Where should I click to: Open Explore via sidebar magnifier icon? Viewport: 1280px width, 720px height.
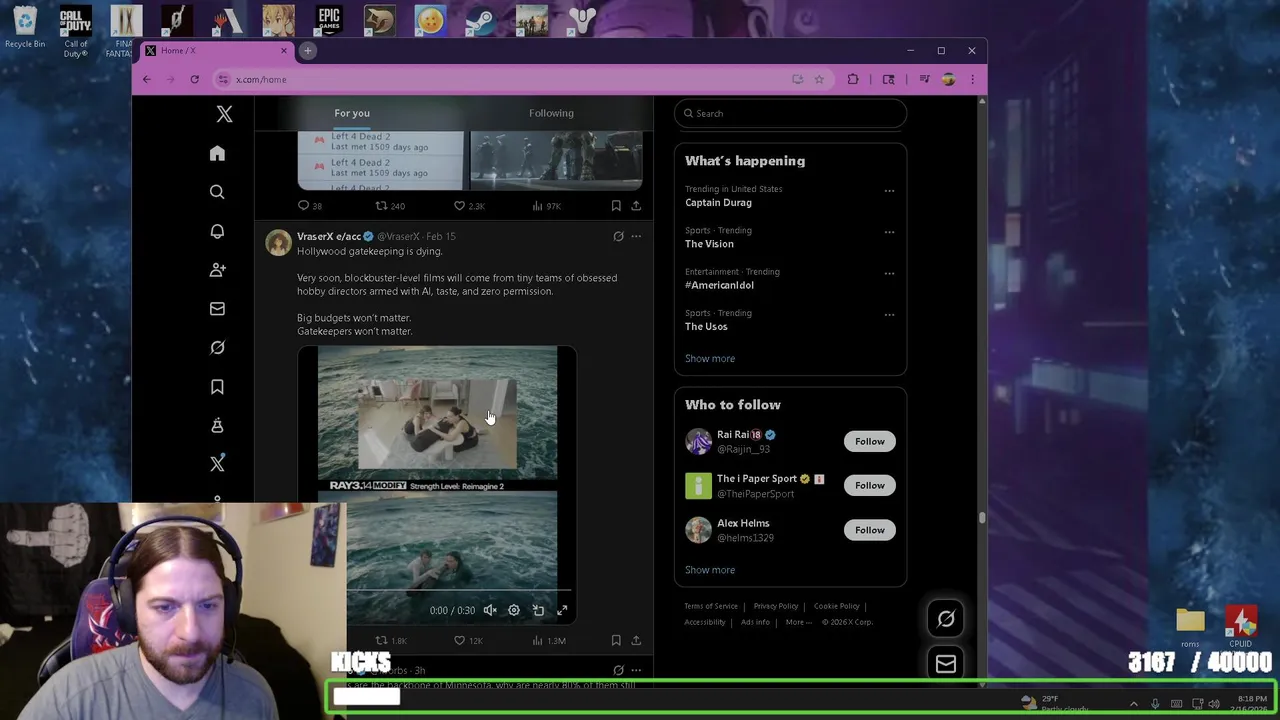(217, 192)
